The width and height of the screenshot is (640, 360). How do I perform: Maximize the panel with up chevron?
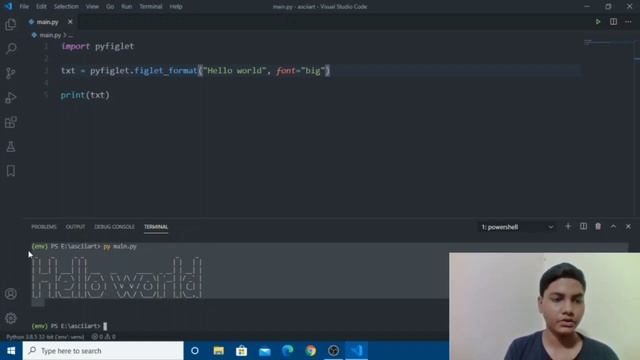[613, 227]
